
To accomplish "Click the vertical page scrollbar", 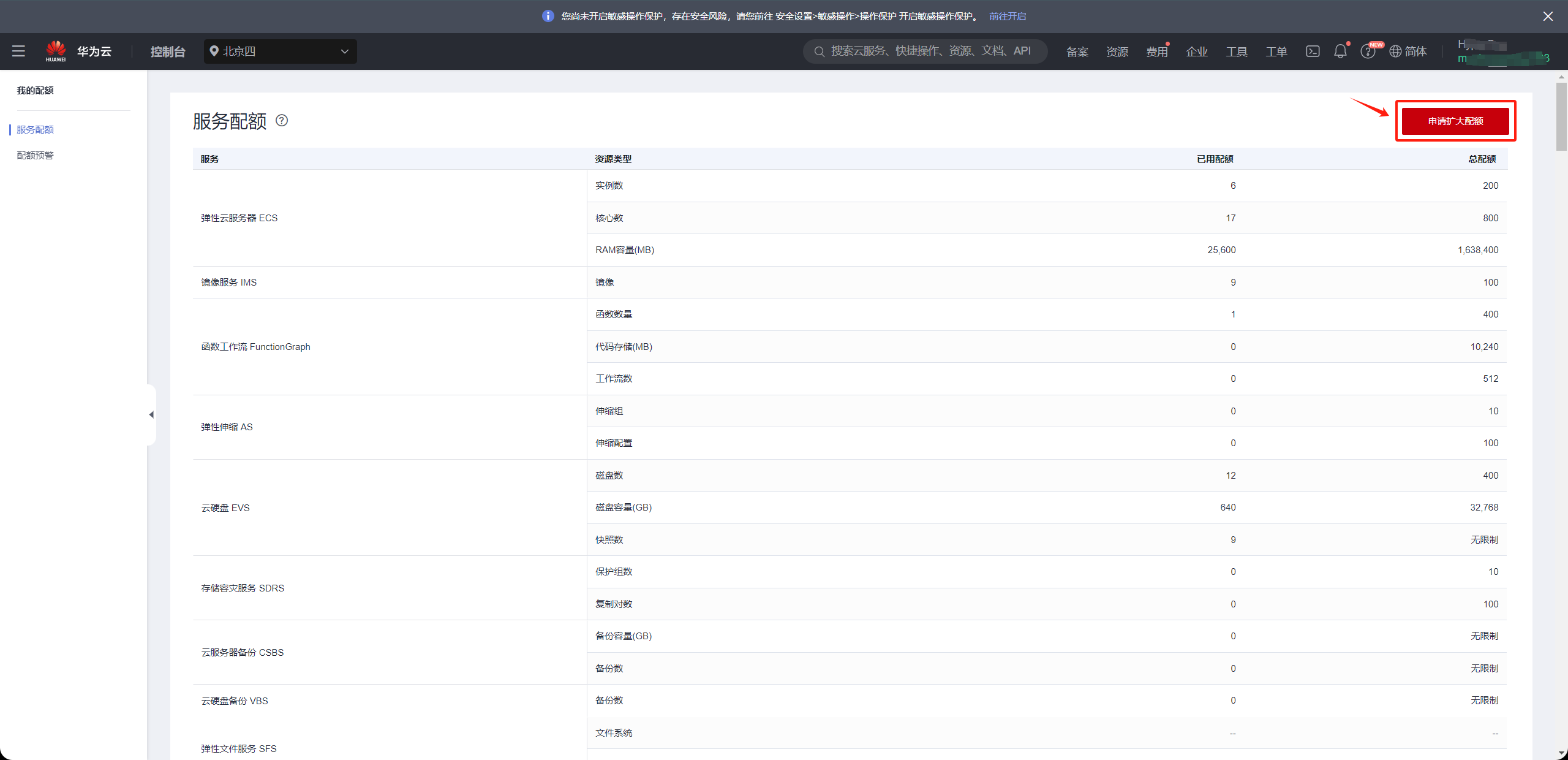I will [1561, 116].
